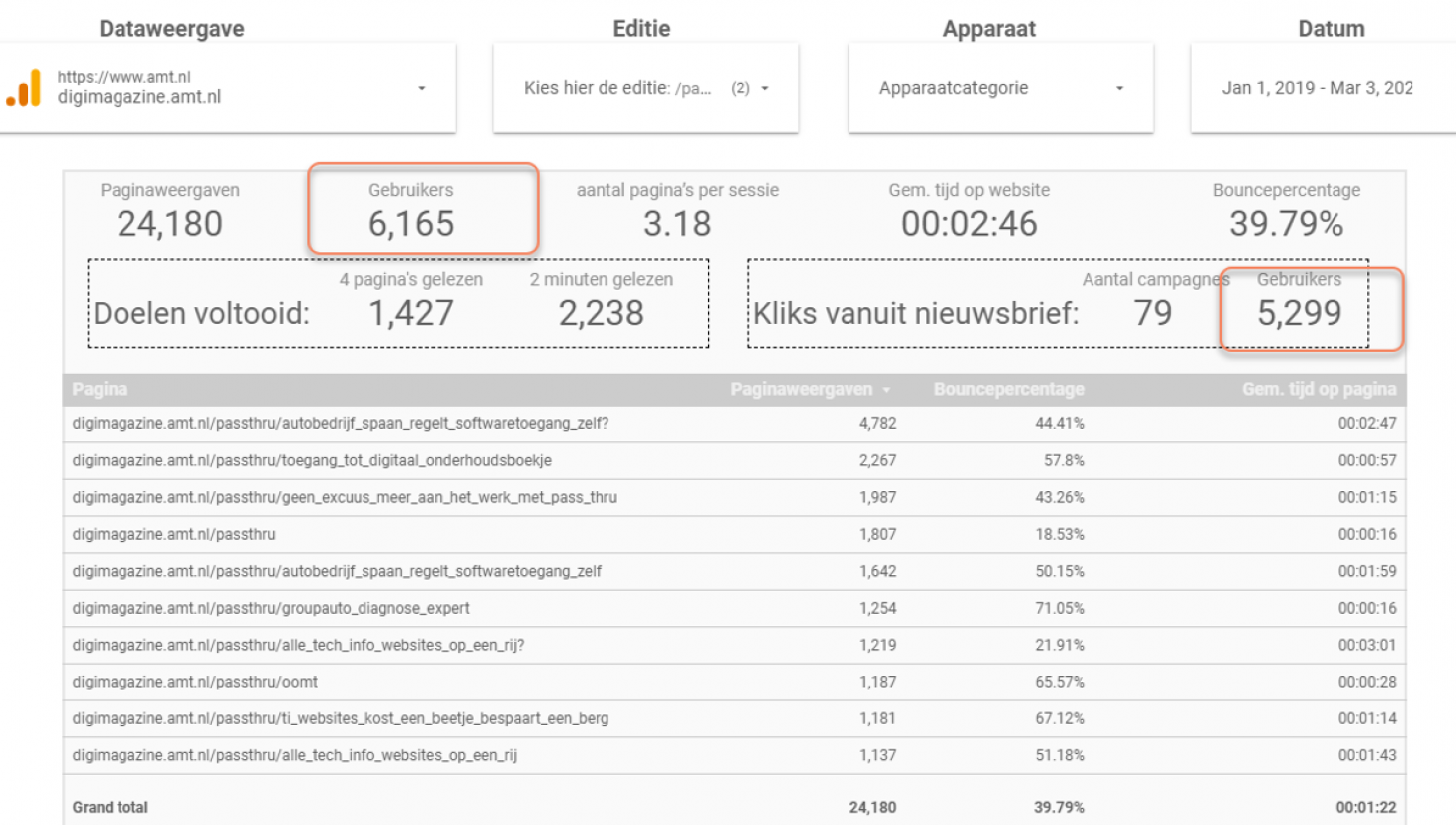
Task: Select the Paginaweergaven 24,180 scorecard
Action: 169,211
